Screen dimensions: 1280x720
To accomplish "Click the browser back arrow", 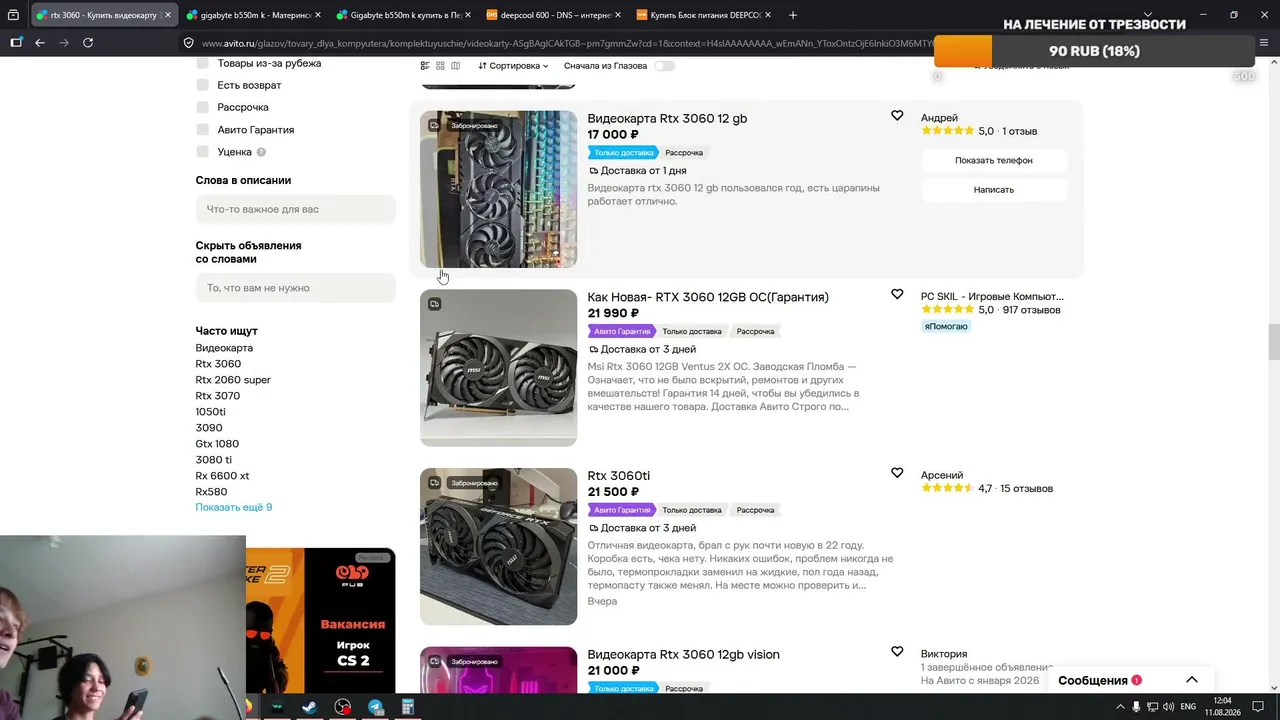I will point(40,43).
